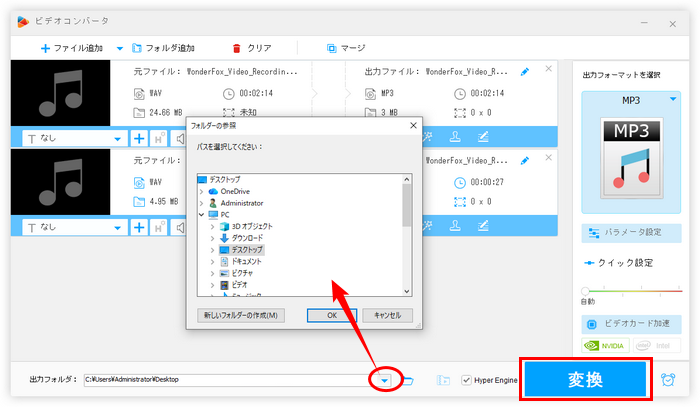This screenshot has width=700, height=407.
Task: Close the フォルダーの参照 dialog
Action: (413, 126)
